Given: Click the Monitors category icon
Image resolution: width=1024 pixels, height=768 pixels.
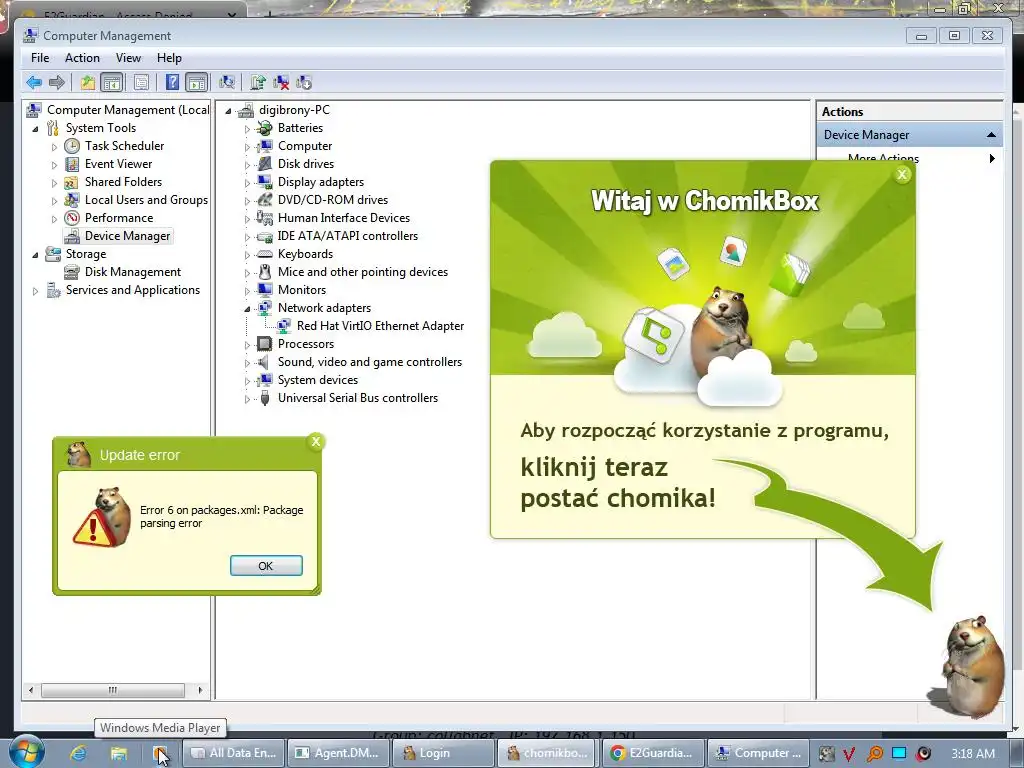Looking at the screenshot, I should pyautogui.click(x=264, y=289).
